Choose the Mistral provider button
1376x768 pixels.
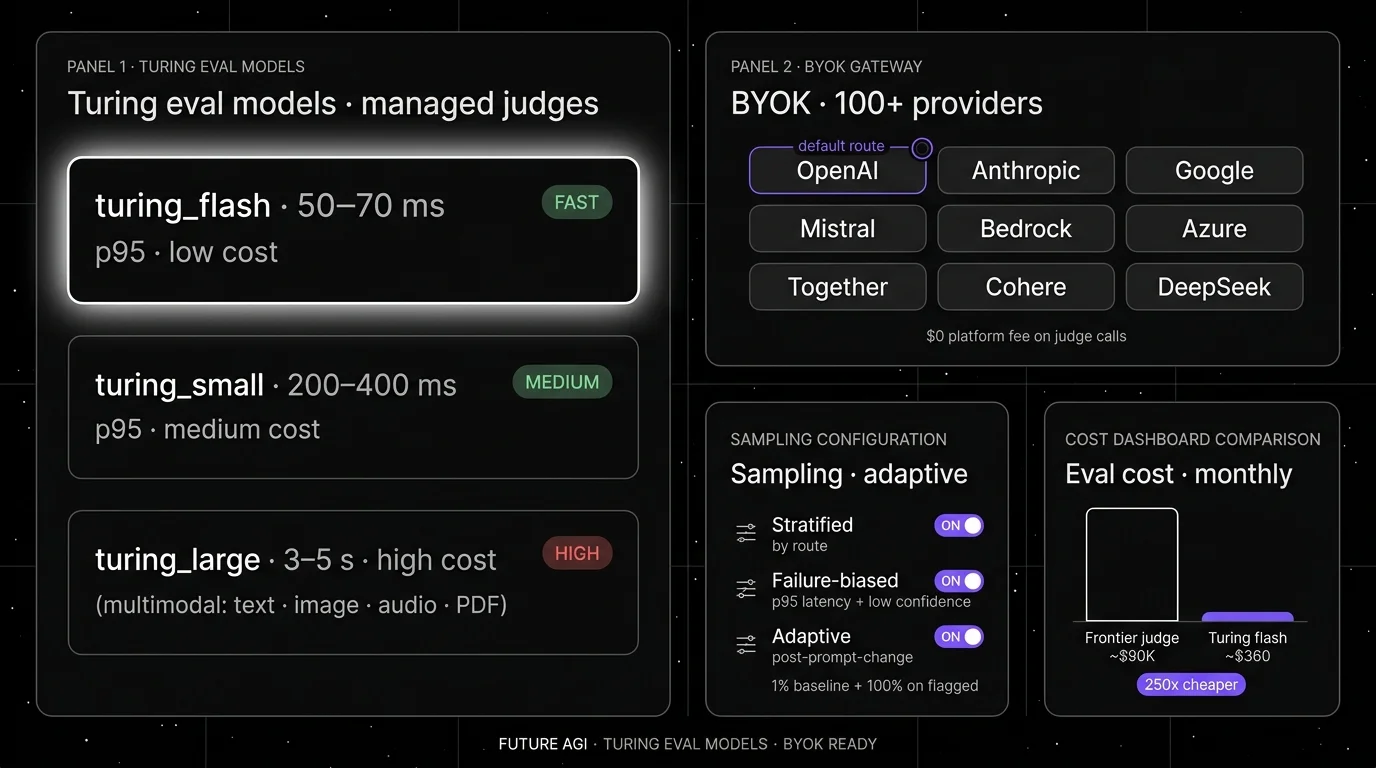(837, 228)
